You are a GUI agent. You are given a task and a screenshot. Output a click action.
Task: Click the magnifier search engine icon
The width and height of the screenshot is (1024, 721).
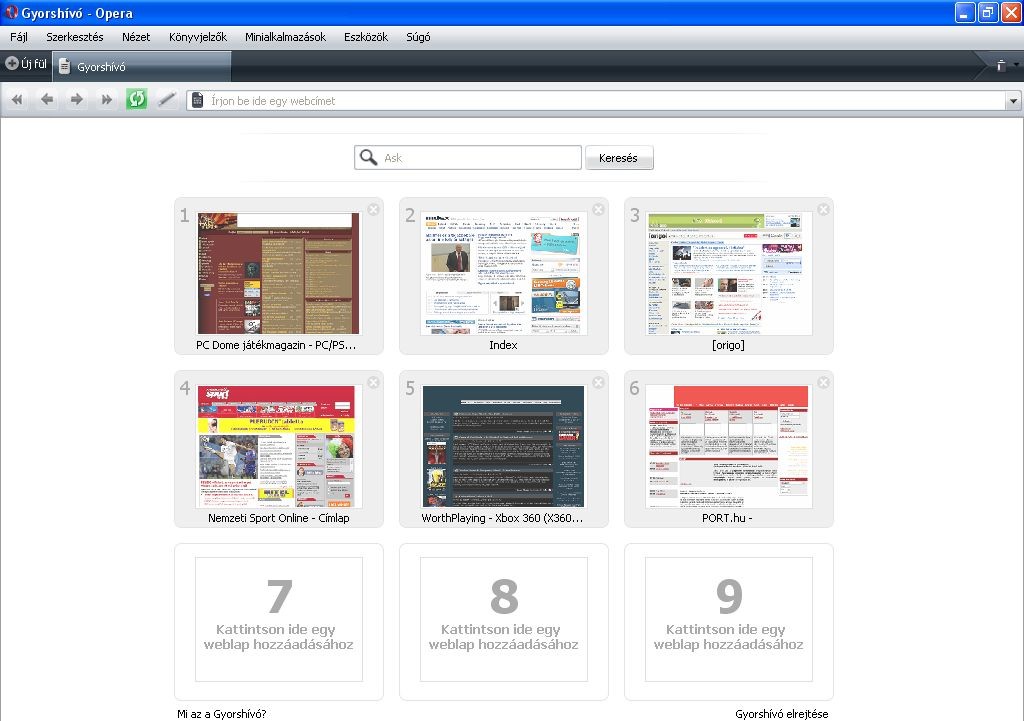[x=368, y=157]
